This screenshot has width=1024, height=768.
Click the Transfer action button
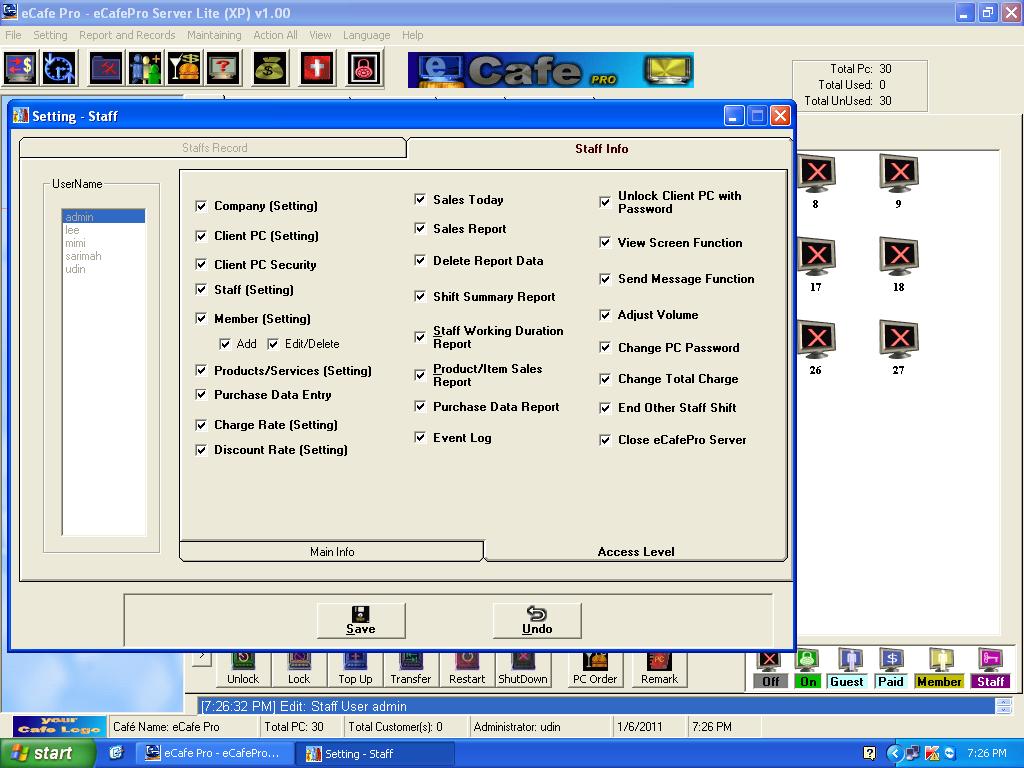pos(411,669)
